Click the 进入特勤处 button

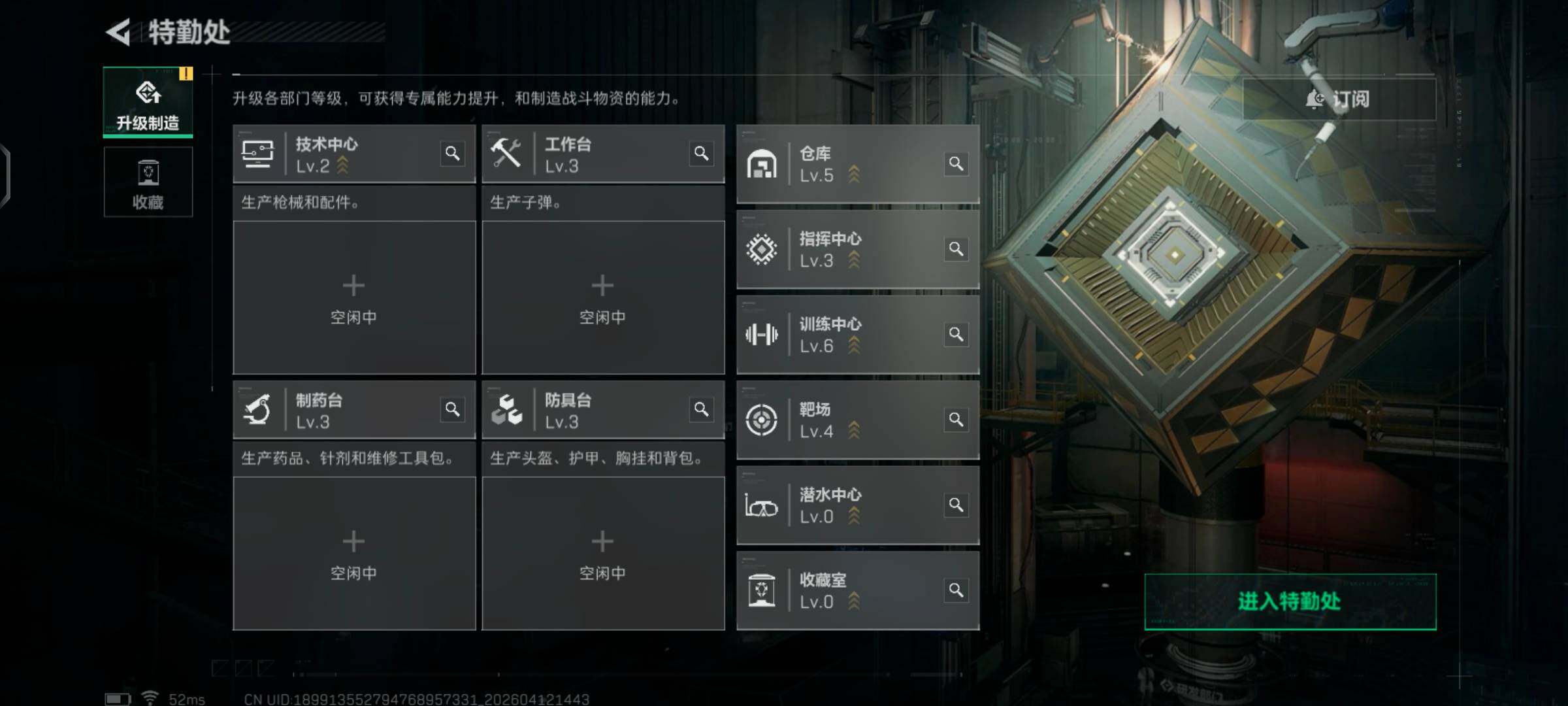(x=1290, y=601)
